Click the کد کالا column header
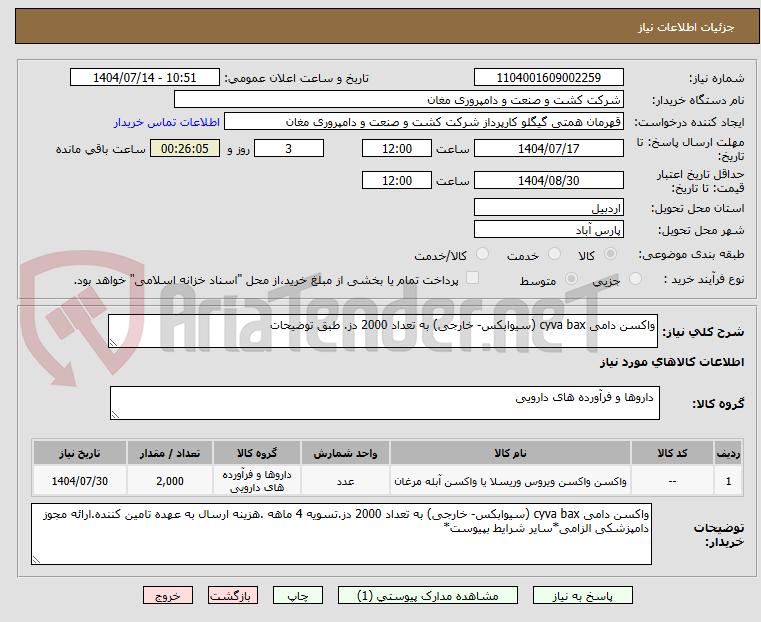 point(672,453)
